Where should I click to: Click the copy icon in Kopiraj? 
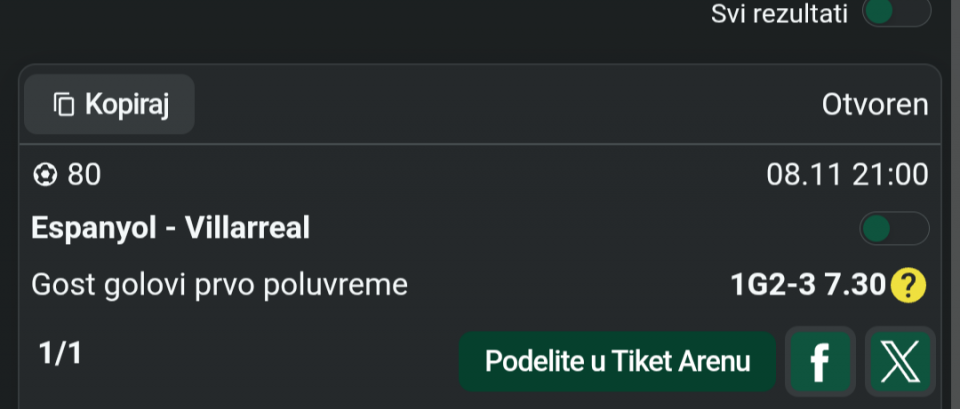point(64,104)
